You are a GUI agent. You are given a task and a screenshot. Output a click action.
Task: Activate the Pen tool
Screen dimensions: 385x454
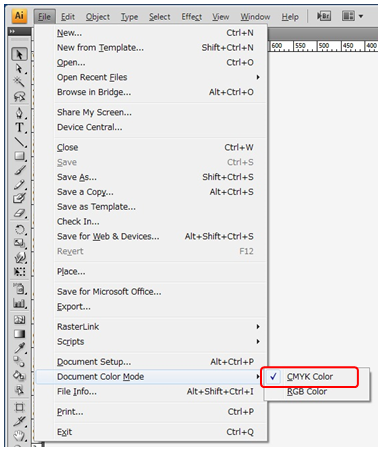pos(19,113)
